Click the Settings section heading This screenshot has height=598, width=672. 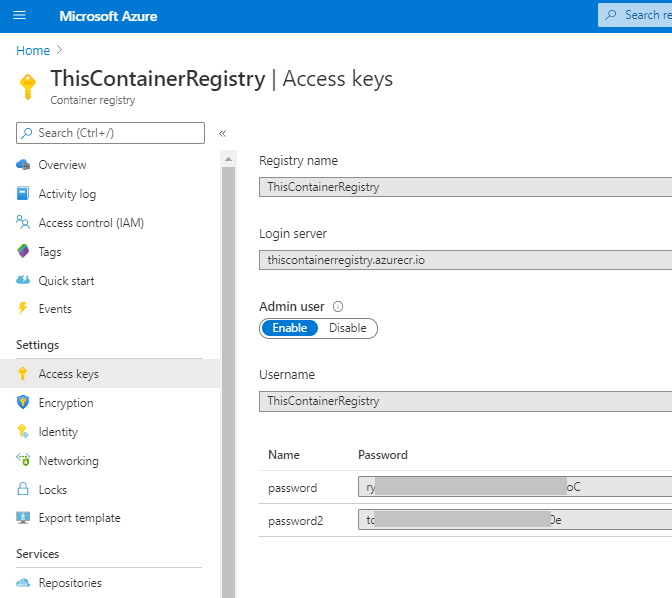pos(38,345)
